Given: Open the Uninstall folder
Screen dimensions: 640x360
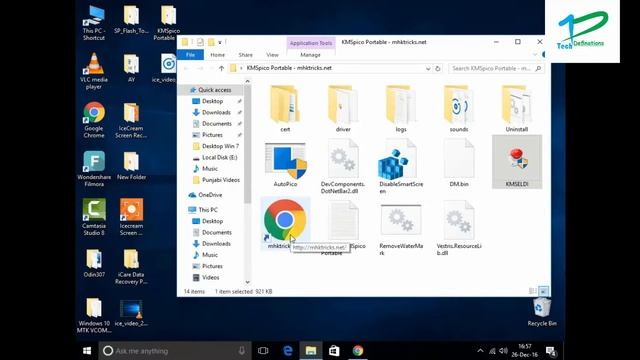Looking at the screenshot, I should tap(517, 108).
